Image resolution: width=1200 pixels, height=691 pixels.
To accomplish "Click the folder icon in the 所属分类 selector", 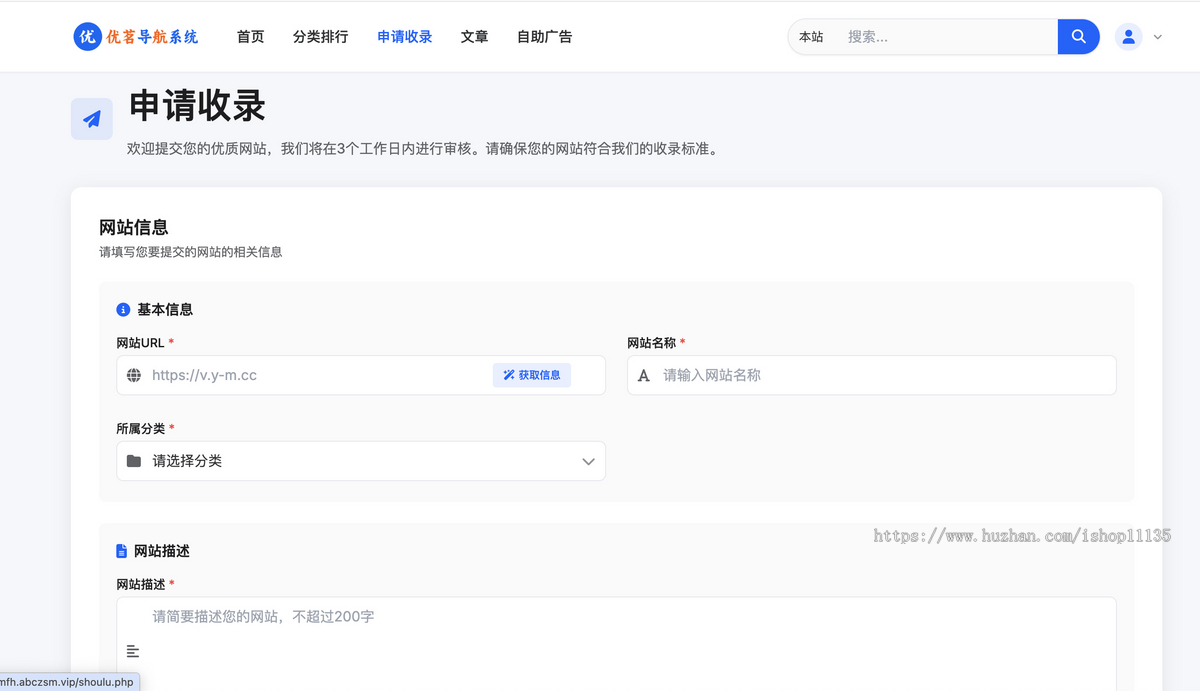I will 134,461.
